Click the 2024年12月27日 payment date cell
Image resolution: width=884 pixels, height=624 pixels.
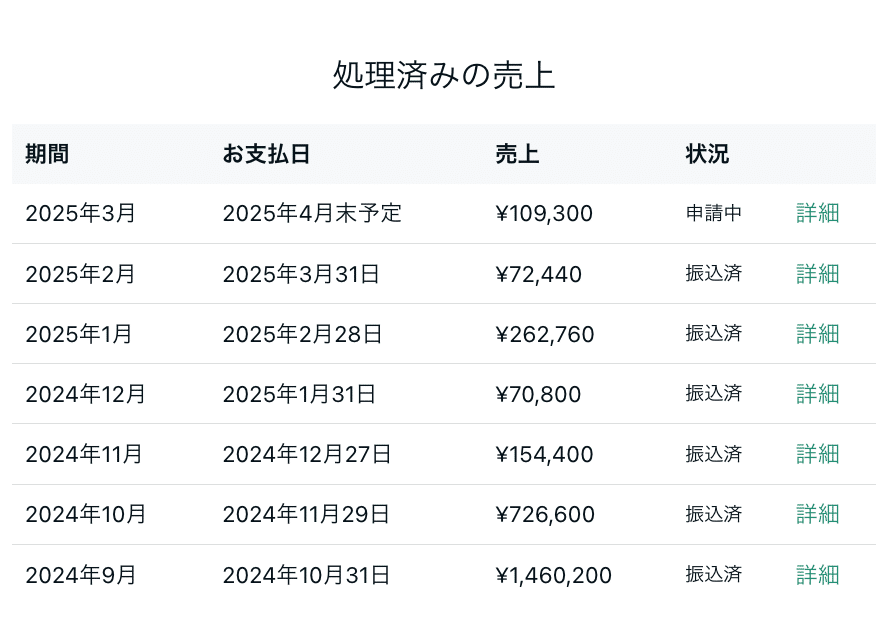[x=307, y=454]
